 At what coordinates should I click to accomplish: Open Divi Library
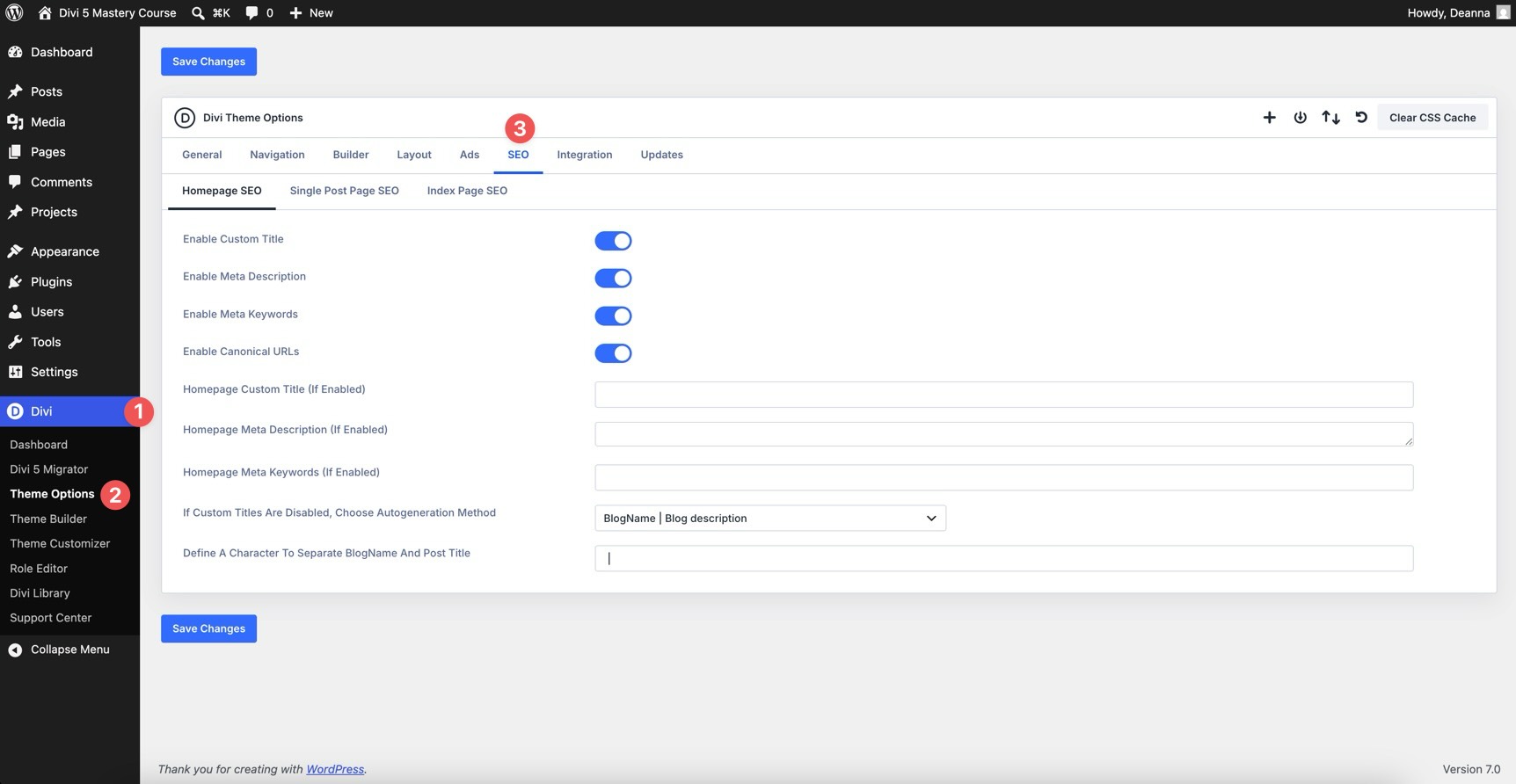pos(40,593)
